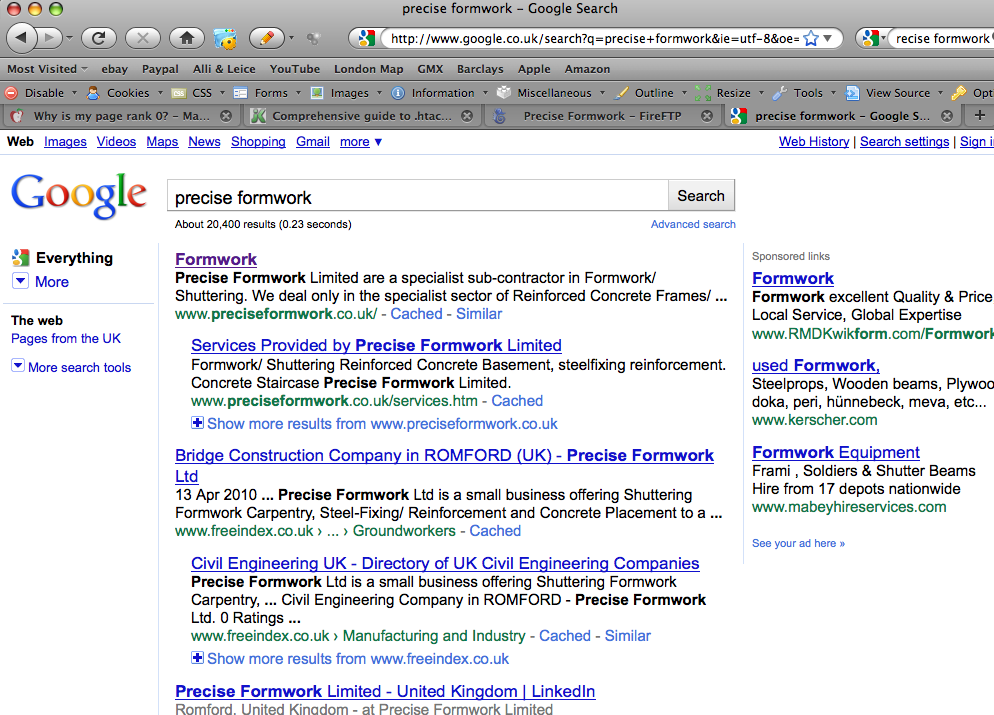Open the Search settings link

pyautogui.click(x=905, y=142)
